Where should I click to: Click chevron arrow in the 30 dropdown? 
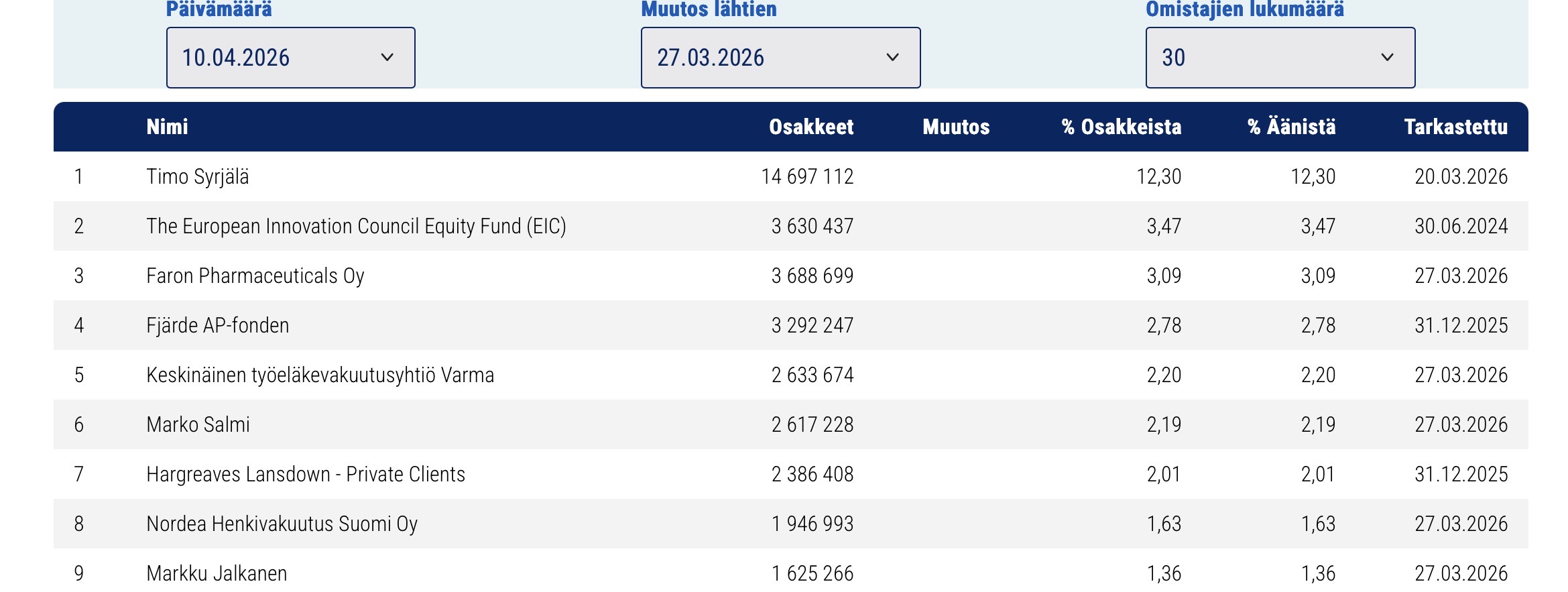(x=1387, y=58)
